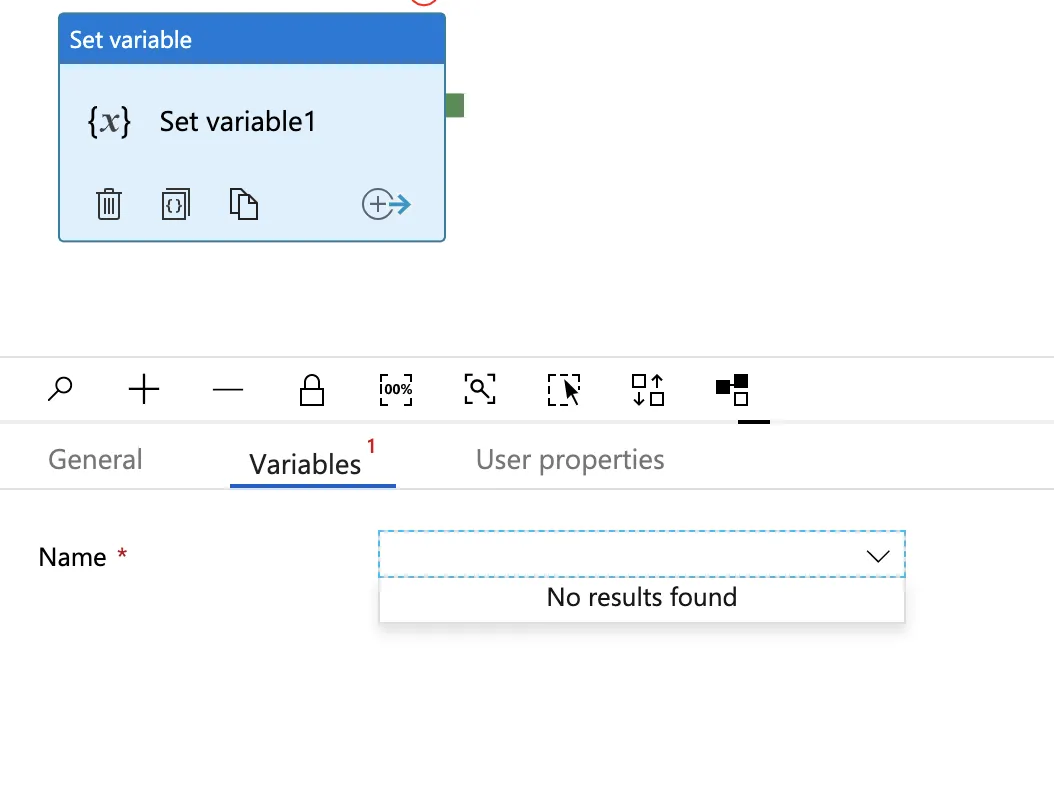The image size is (1054, 790).
Task: Select the Variables tab
Action: click(305, 464)
